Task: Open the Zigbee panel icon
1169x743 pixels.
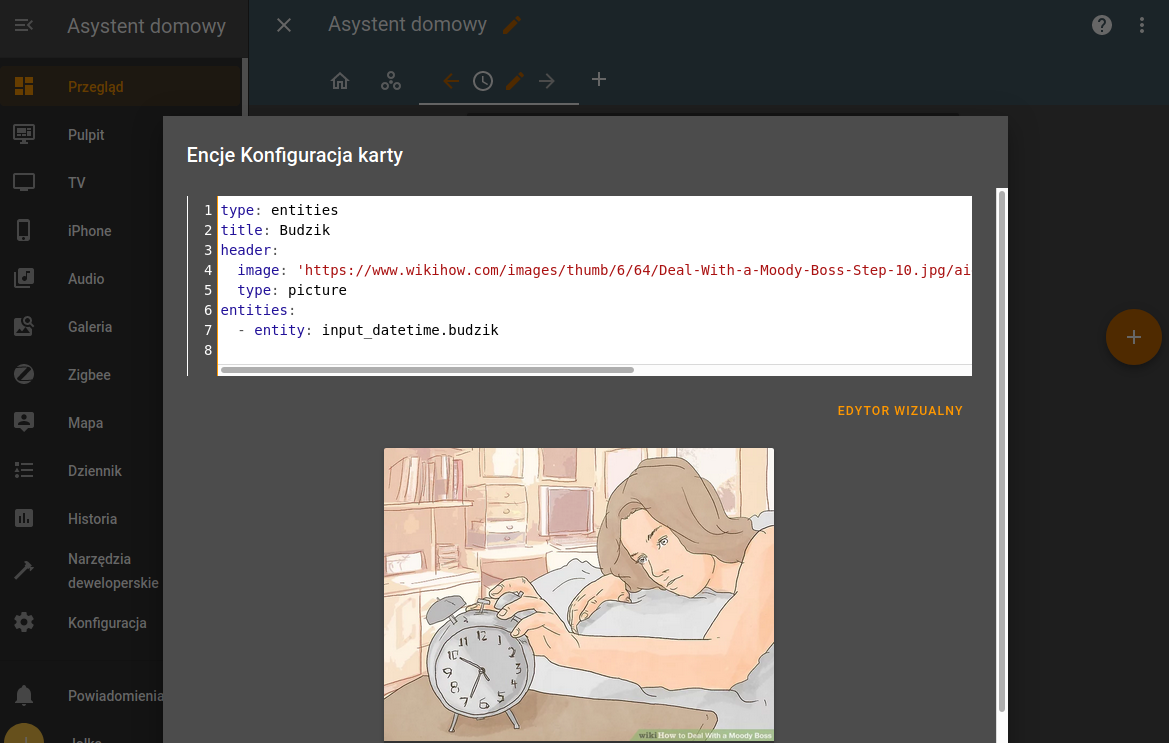Action: [x=24, y=374]
